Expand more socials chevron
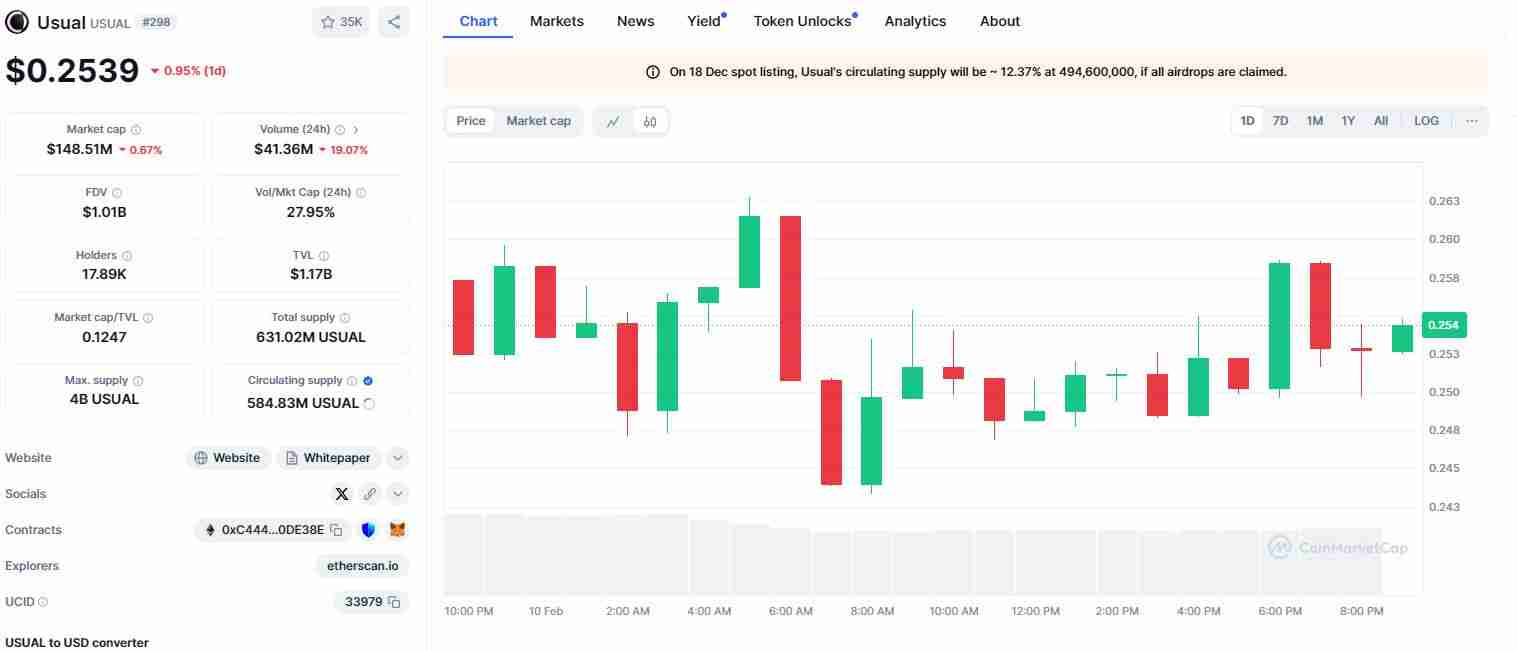1517x651 pixels. tap(397, 494)
